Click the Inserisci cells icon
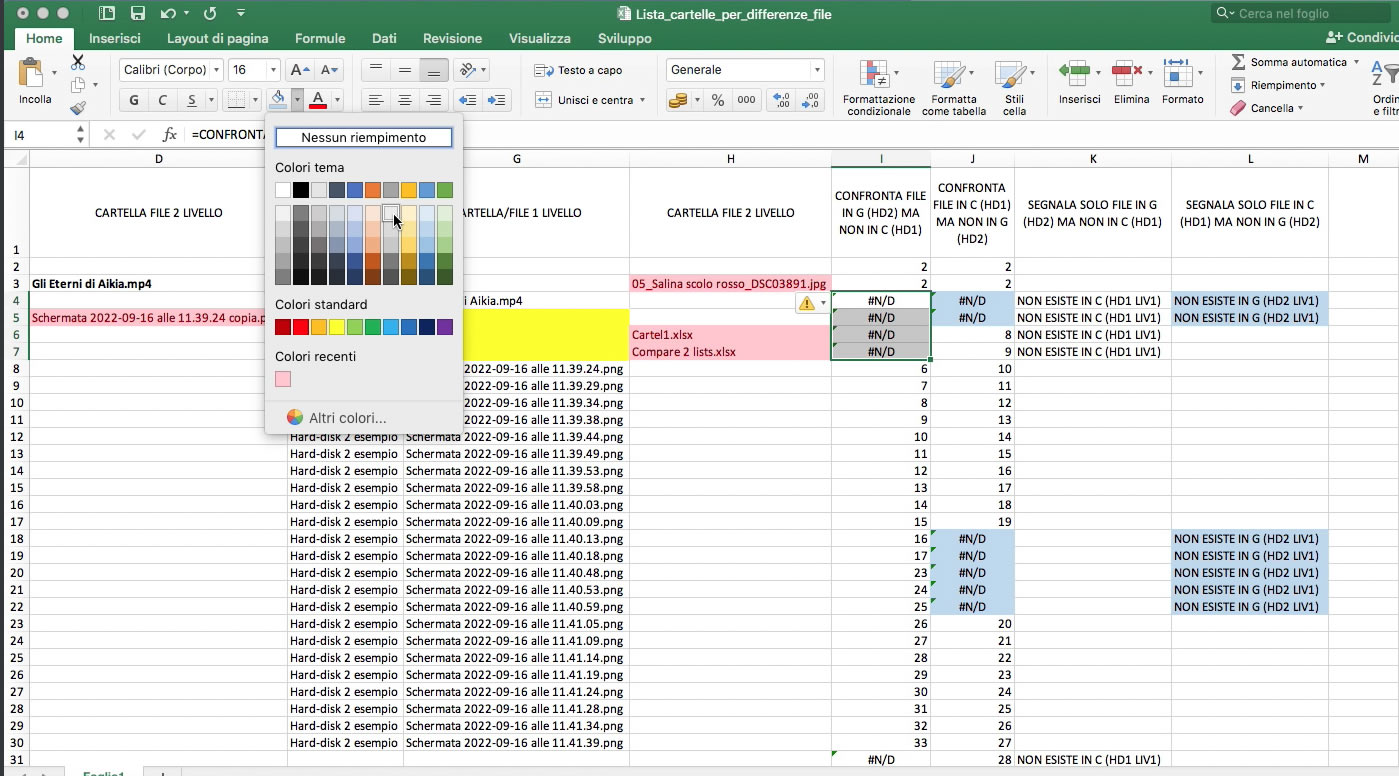The width and height of the screenshot is (1399, 776). coord(1075,73)
